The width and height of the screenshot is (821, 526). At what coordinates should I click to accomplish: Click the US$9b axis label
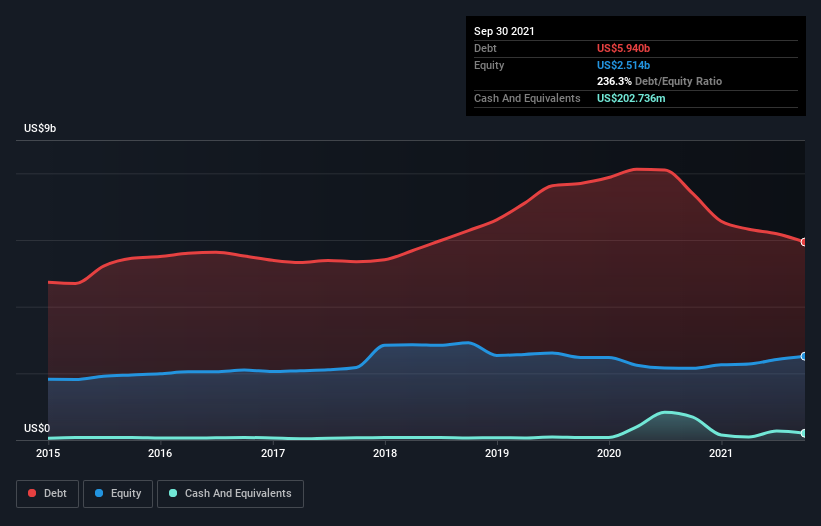(40, 128)
